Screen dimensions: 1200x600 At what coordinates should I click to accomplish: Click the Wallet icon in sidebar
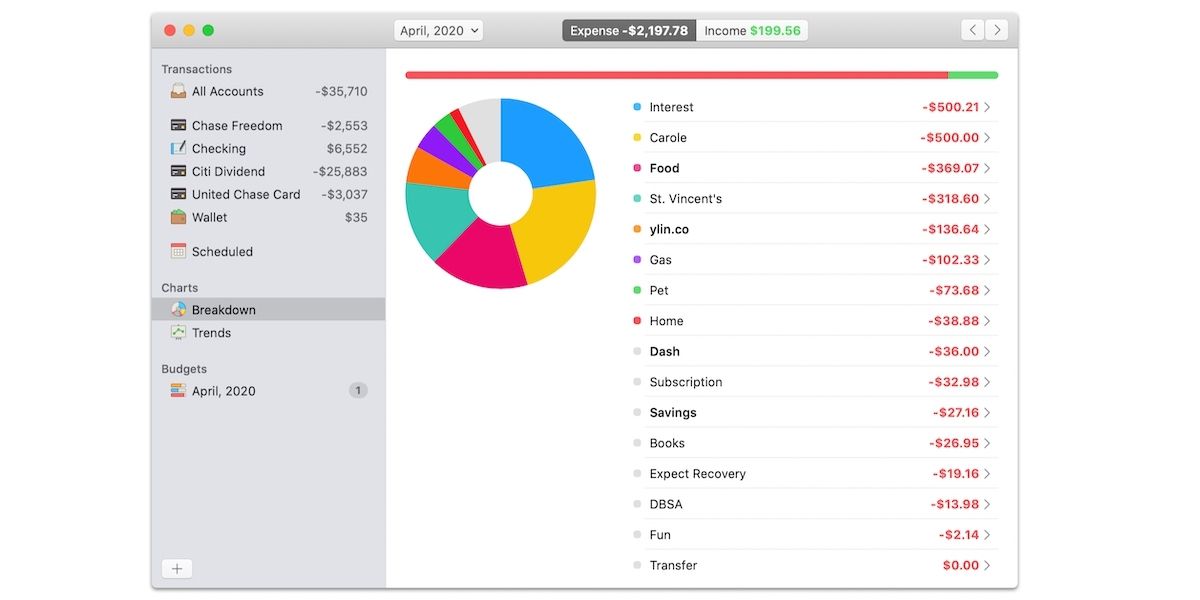178,217
